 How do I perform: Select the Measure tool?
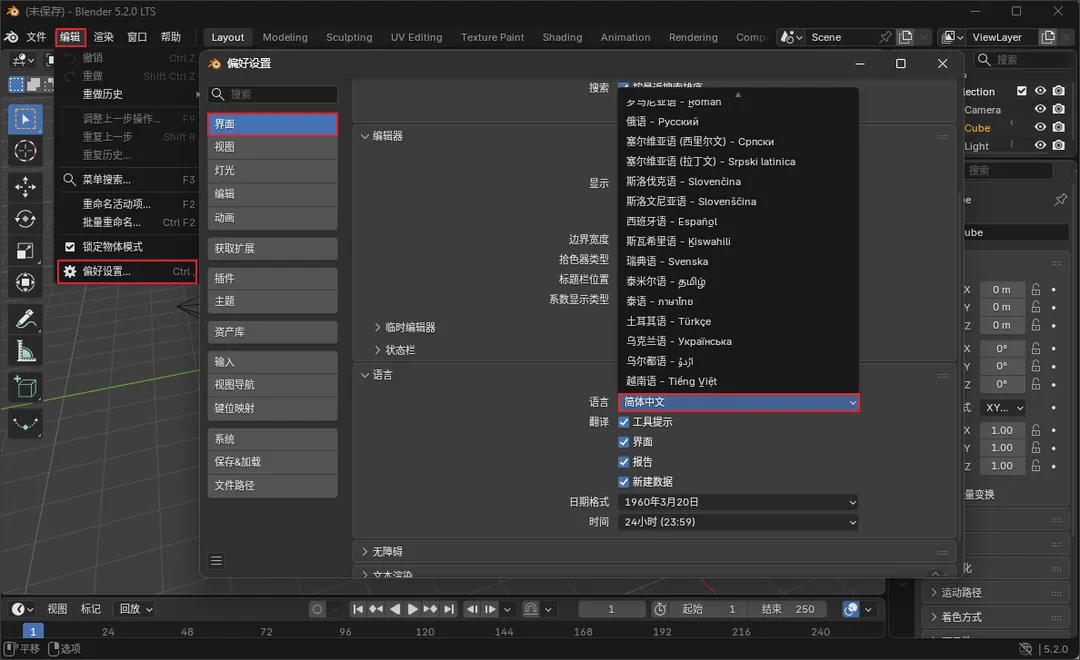pyautogui.click(x=25, y=351)
